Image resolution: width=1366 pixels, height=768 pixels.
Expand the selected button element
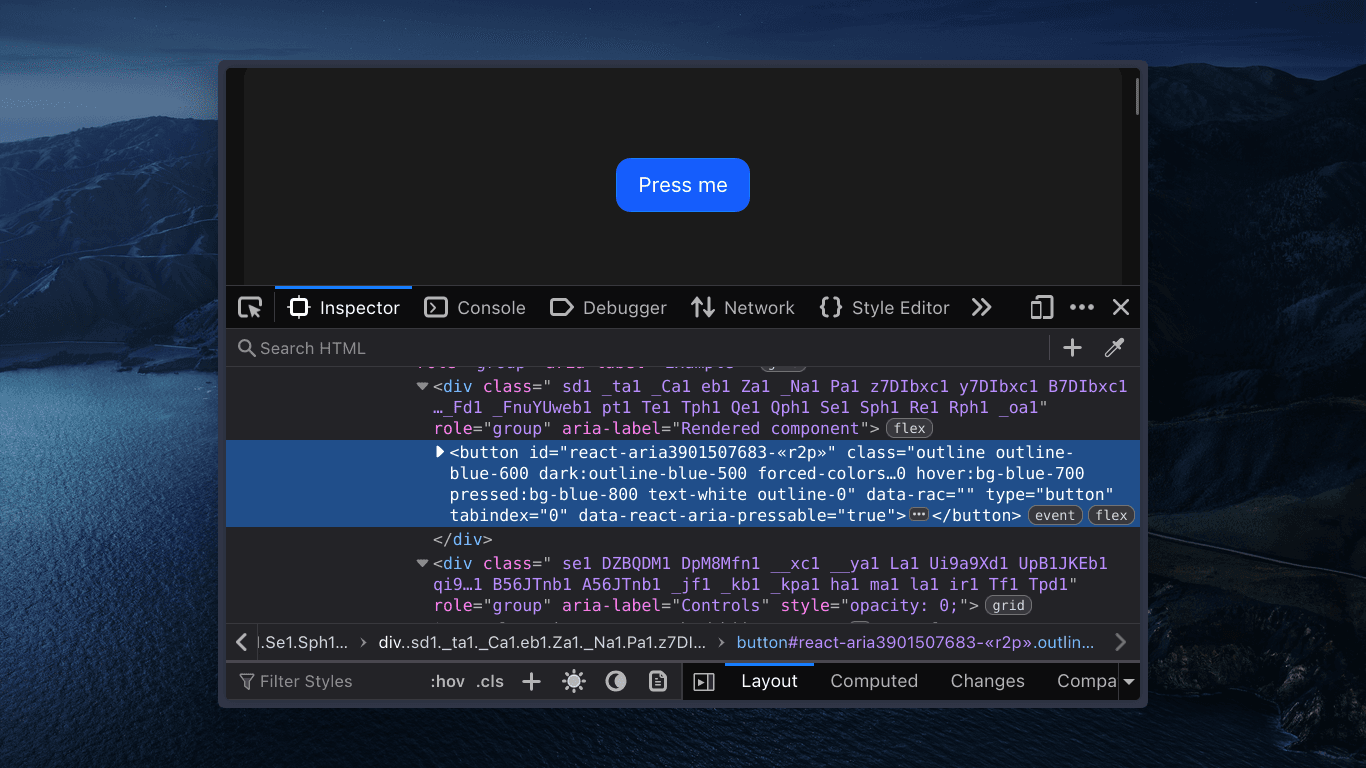[x=440, y=452]
